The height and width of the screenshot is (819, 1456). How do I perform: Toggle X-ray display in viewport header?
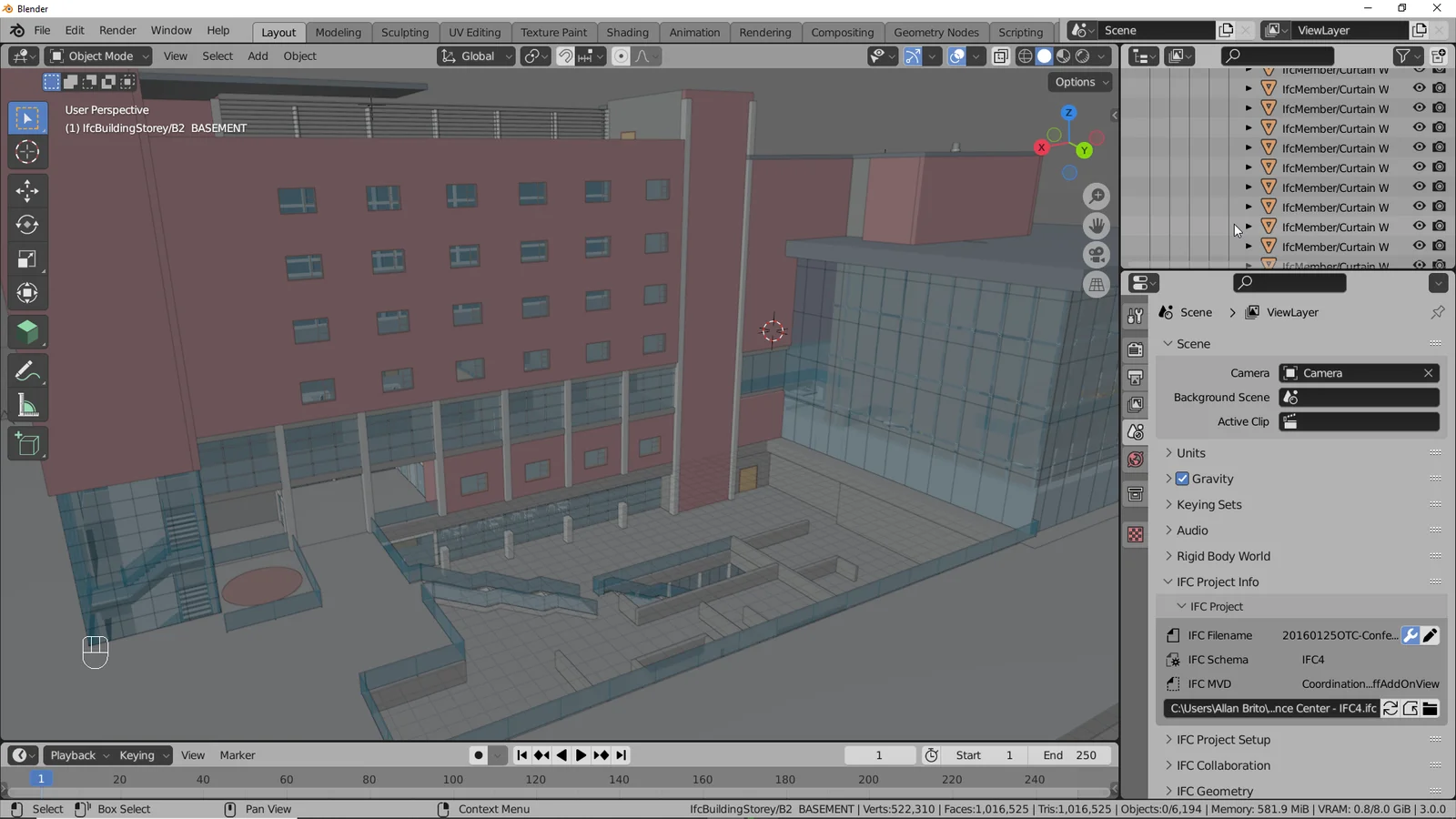(1000, 56)
